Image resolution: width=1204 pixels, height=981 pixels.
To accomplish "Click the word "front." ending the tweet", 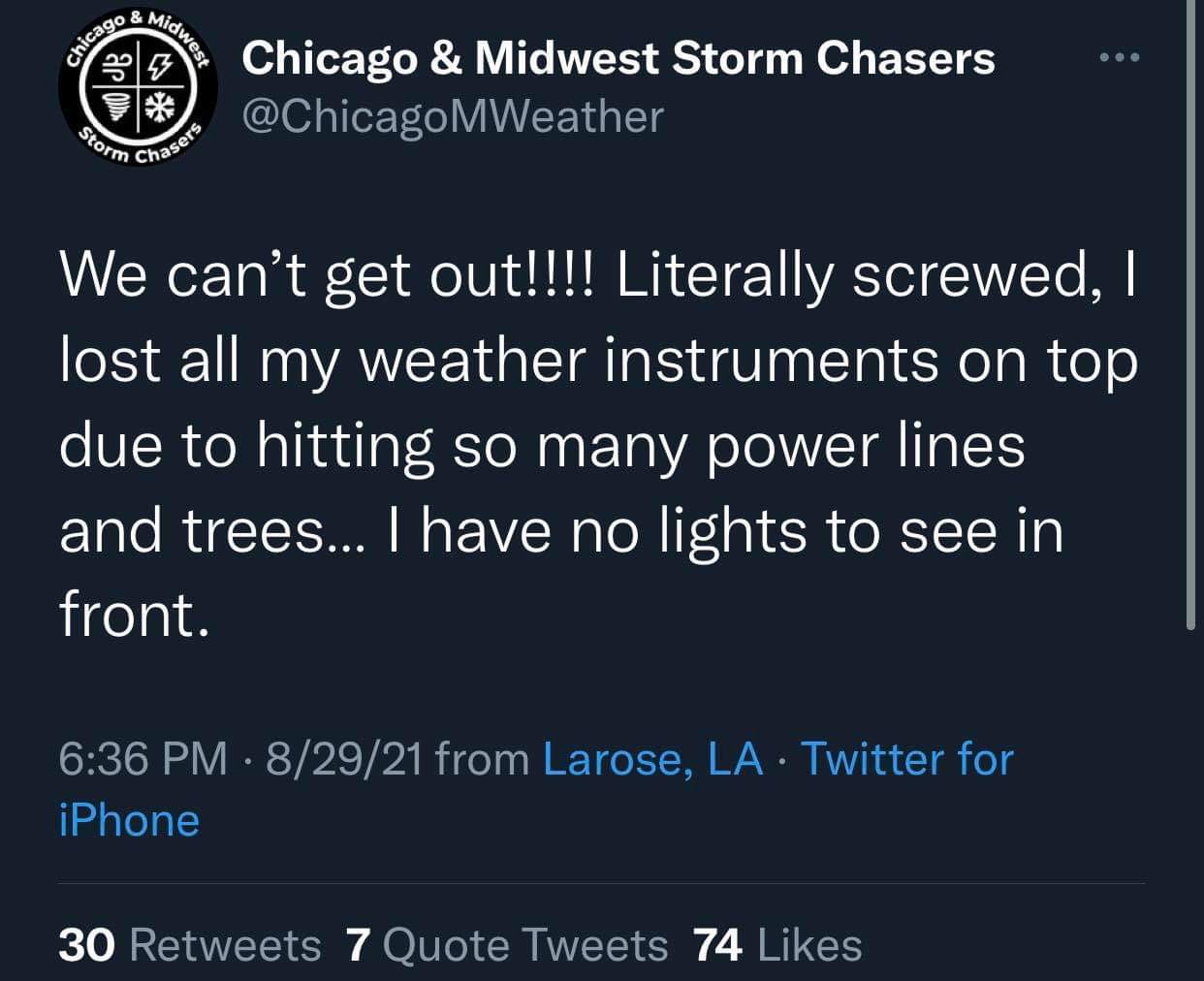I will pyautogui.click(x=134, y=615).
